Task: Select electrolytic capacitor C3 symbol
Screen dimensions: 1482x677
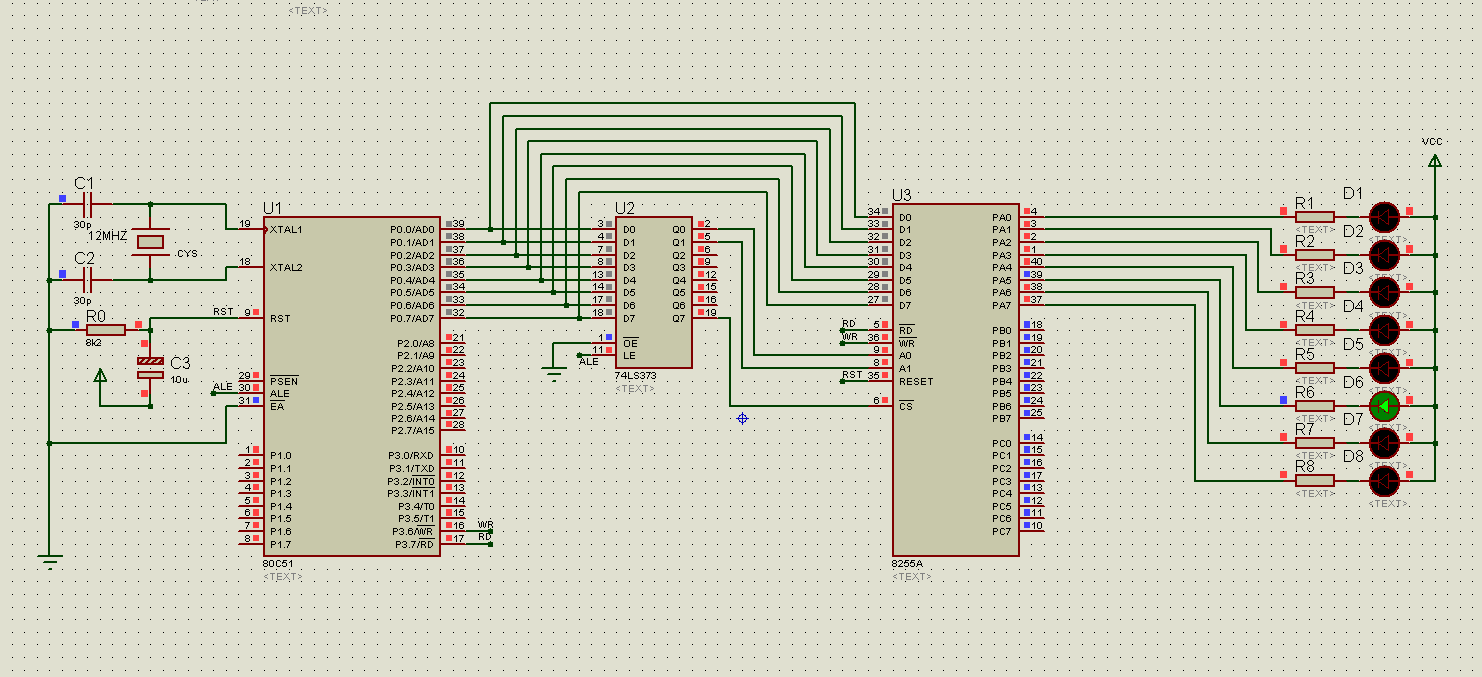Action: coord(150,367)
